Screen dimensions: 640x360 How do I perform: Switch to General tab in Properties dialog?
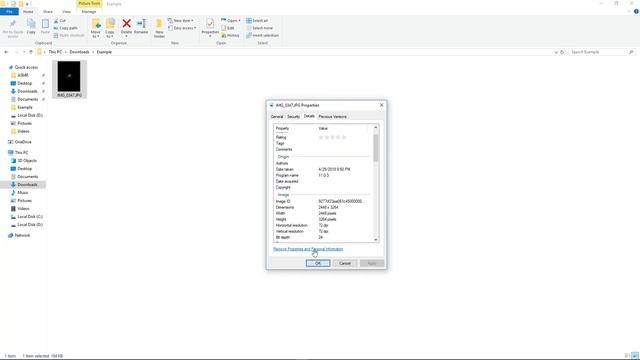tap(277, 117)
